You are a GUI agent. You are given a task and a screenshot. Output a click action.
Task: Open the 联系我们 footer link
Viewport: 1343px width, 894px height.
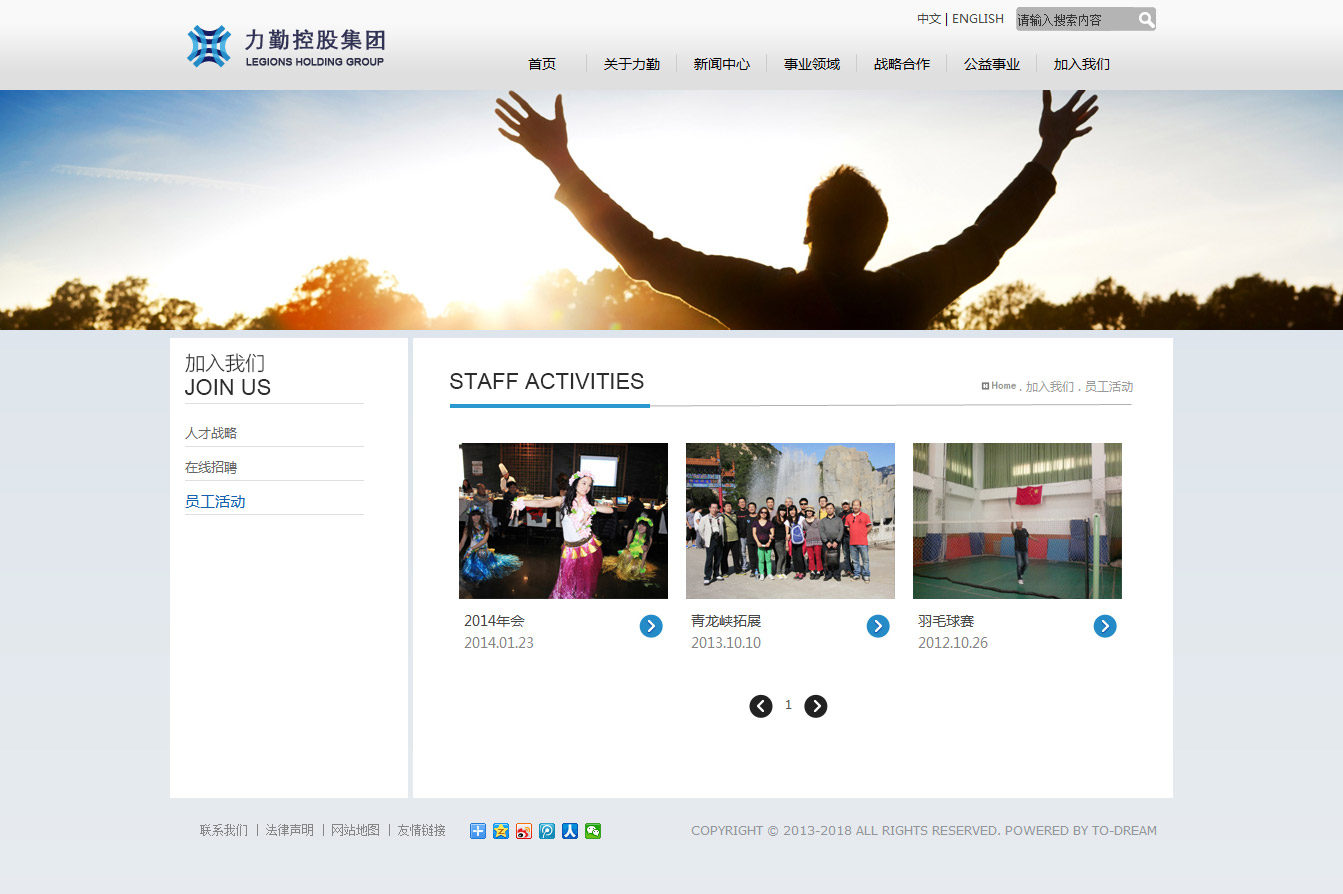(223, 830)
